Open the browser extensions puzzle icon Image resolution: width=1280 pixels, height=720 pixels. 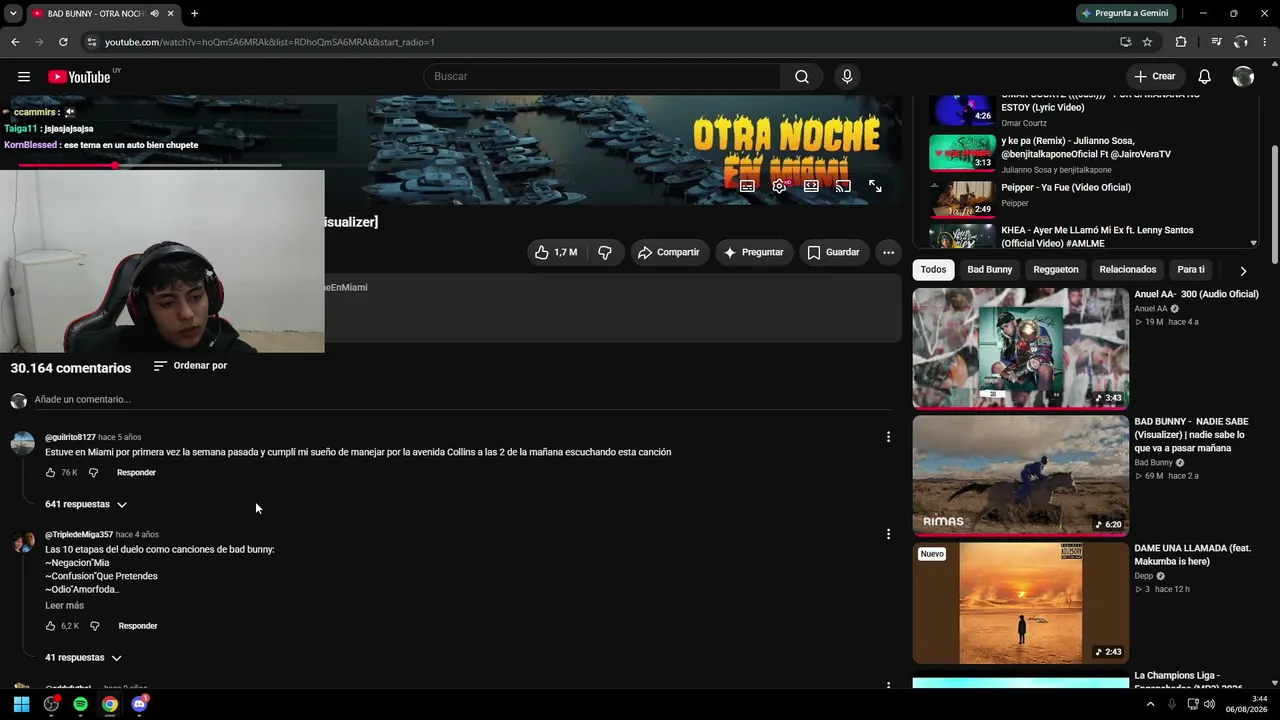(1181, 42)
